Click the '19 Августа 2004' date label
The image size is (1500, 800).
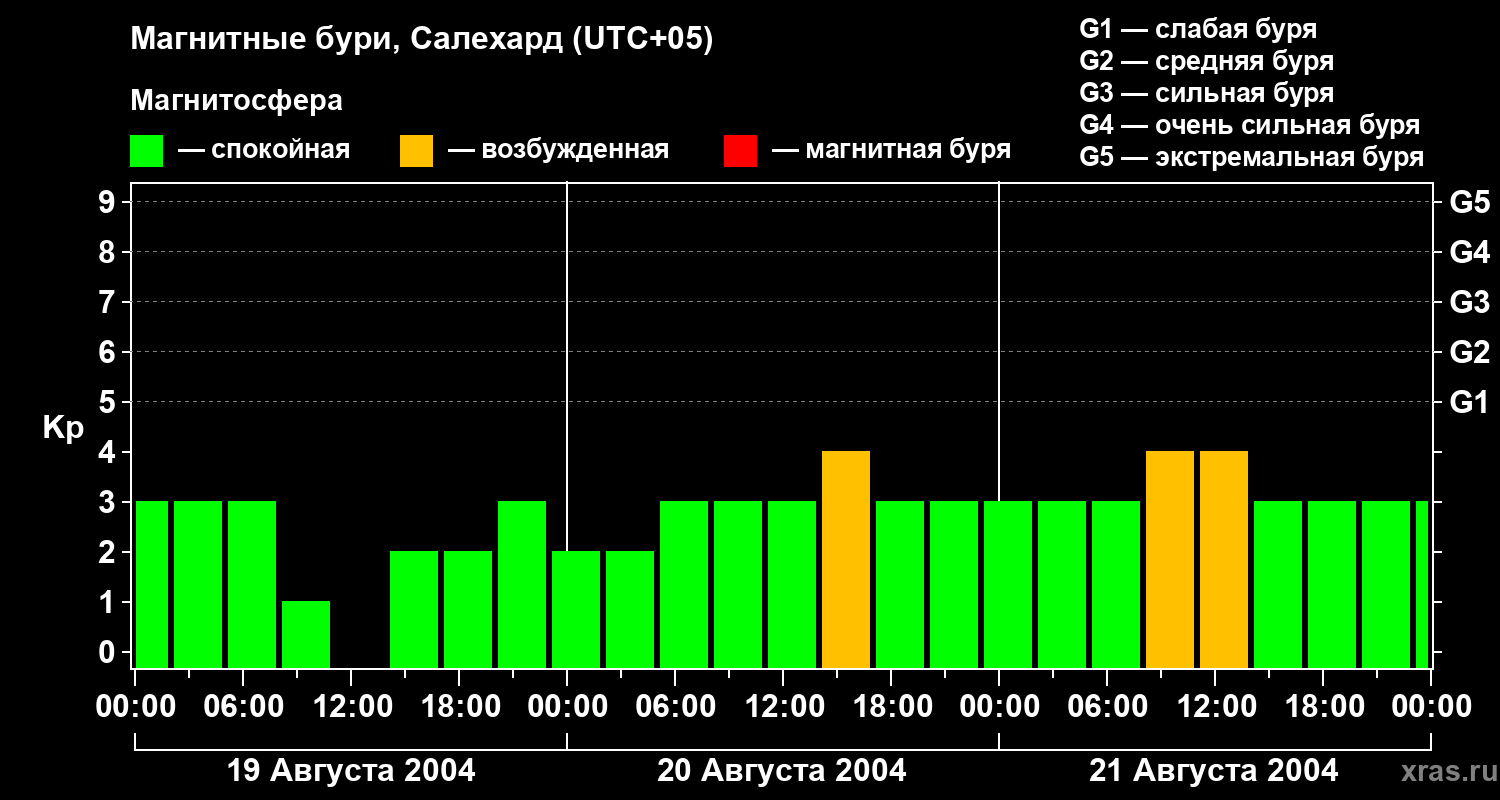pyautogui.click(x=352, y=771)
